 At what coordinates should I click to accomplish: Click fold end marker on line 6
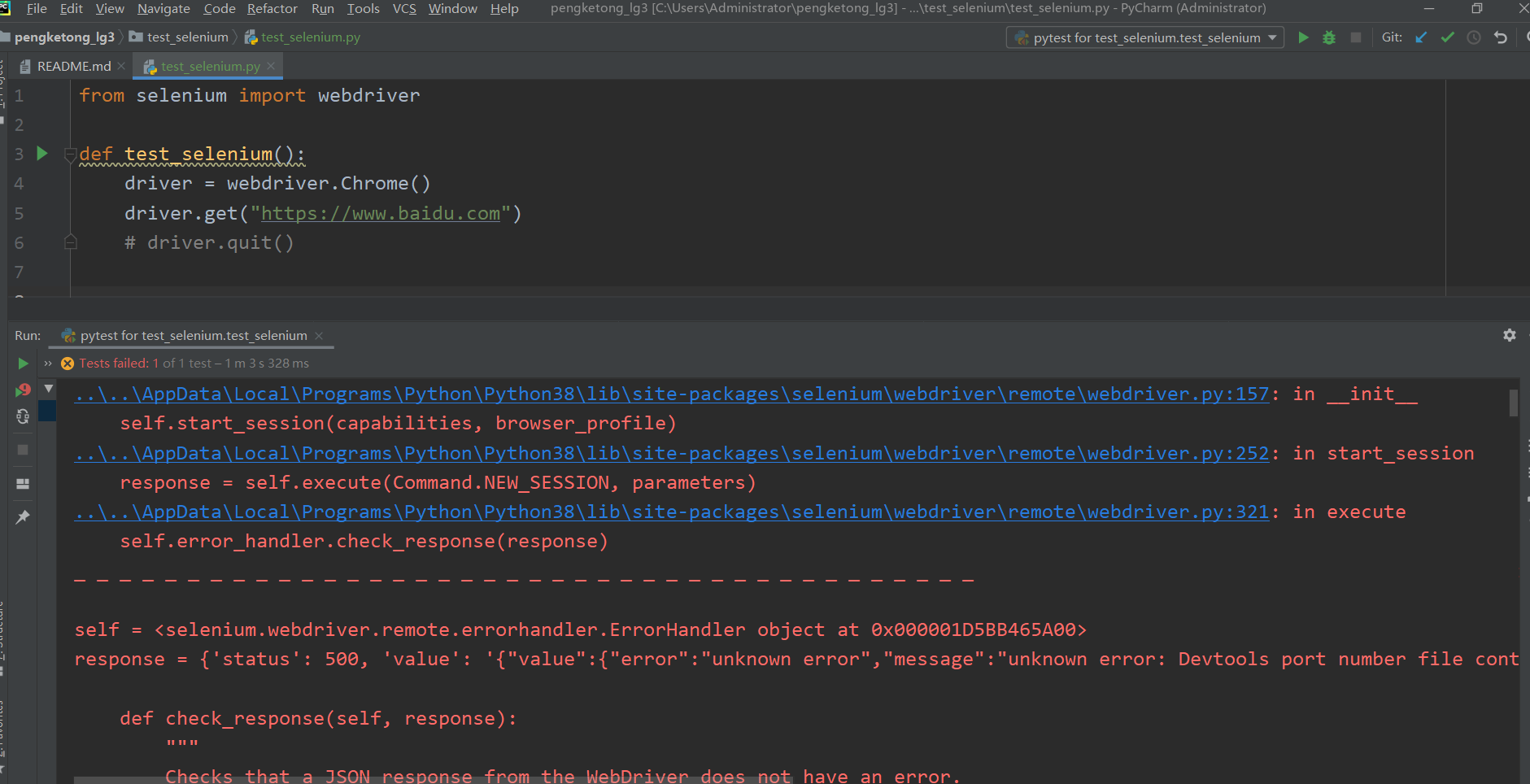(x=71, y=242)
